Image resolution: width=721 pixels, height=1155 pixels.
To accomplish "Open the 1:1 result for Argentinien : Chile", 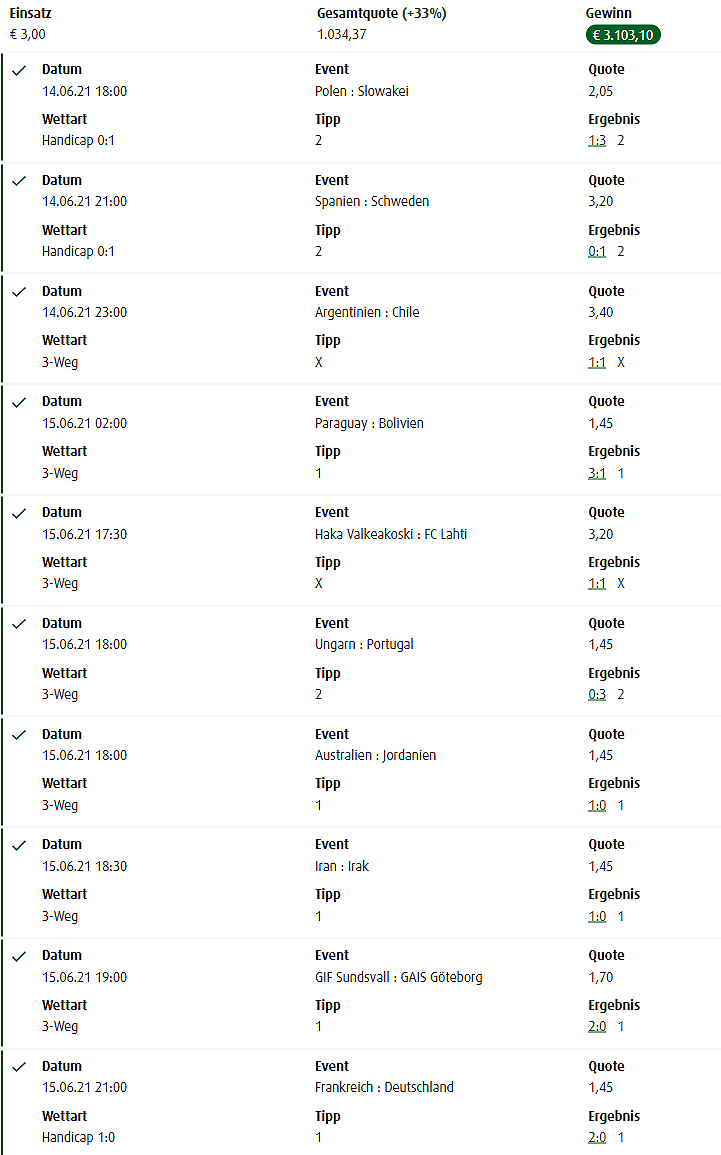I will (597, 362).
